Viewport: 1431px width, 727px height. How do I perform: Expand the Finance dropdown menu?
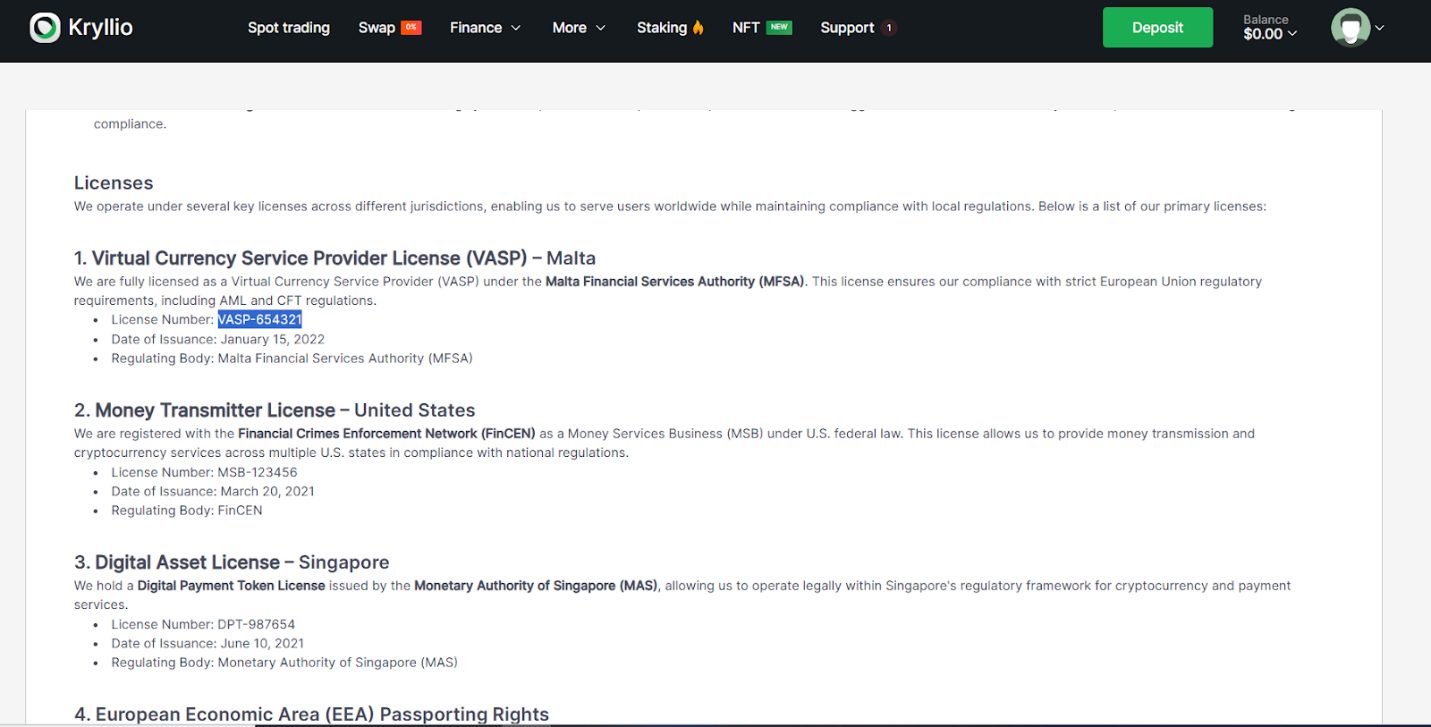(x=486, y=28)
